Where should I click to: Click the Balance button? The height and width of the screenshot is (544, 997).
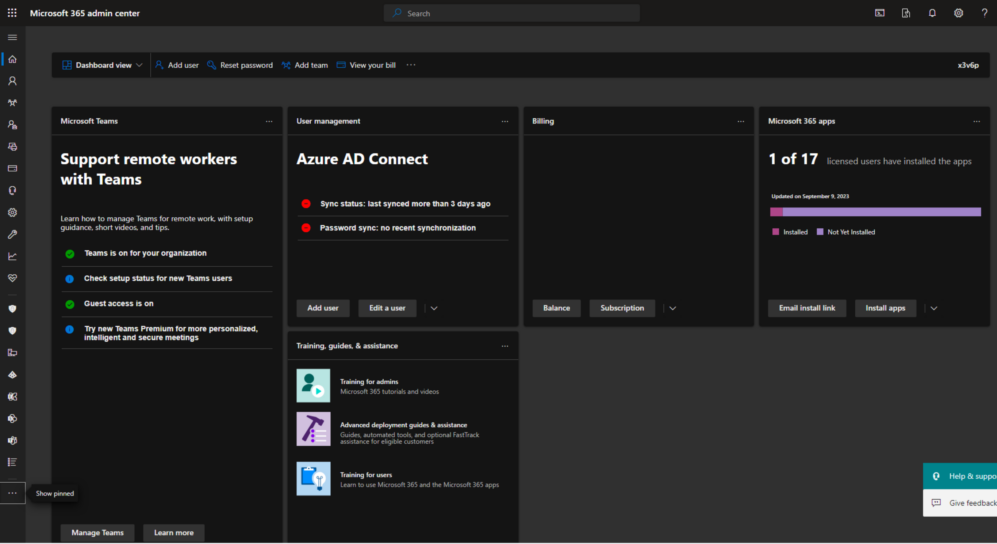556,308
